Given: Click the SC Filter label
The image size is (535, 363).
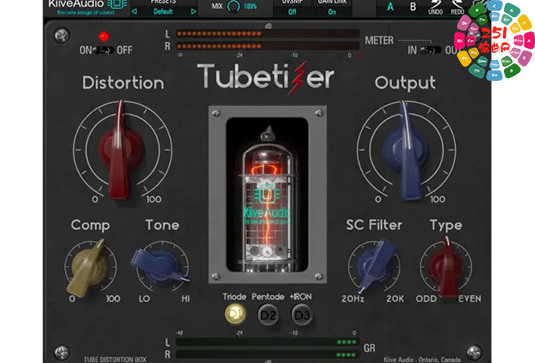Looking at the screenshot, I should pos(374,225).
